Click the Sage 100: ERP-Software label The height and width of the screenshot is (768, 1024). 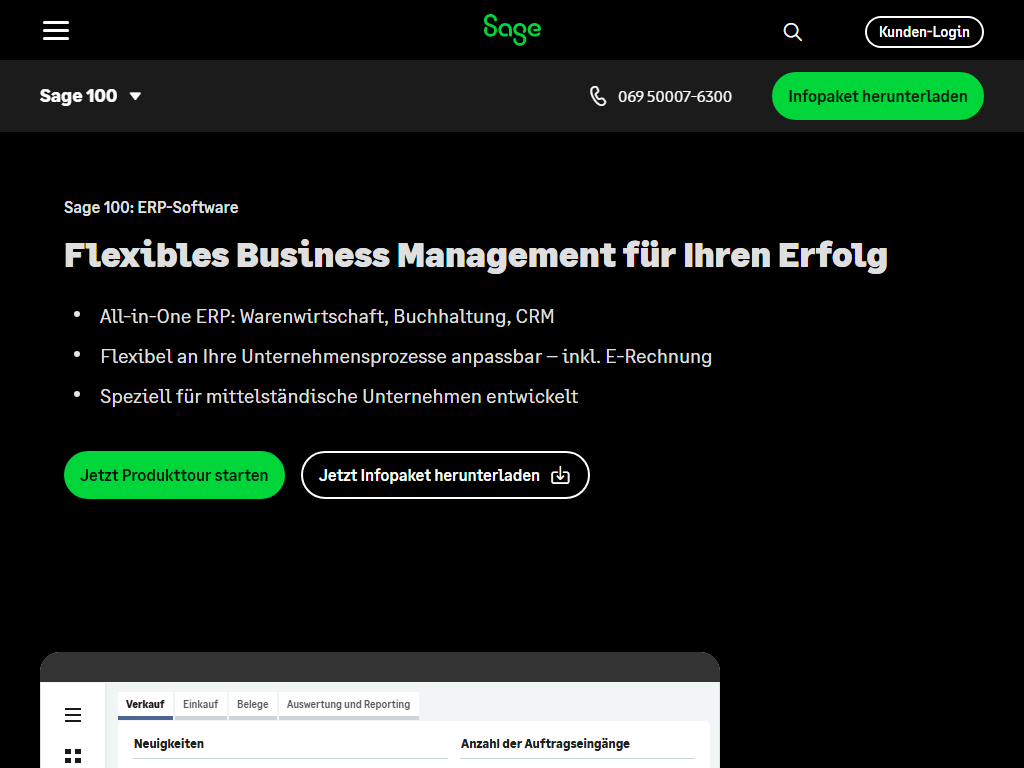(x=151, y=207)
